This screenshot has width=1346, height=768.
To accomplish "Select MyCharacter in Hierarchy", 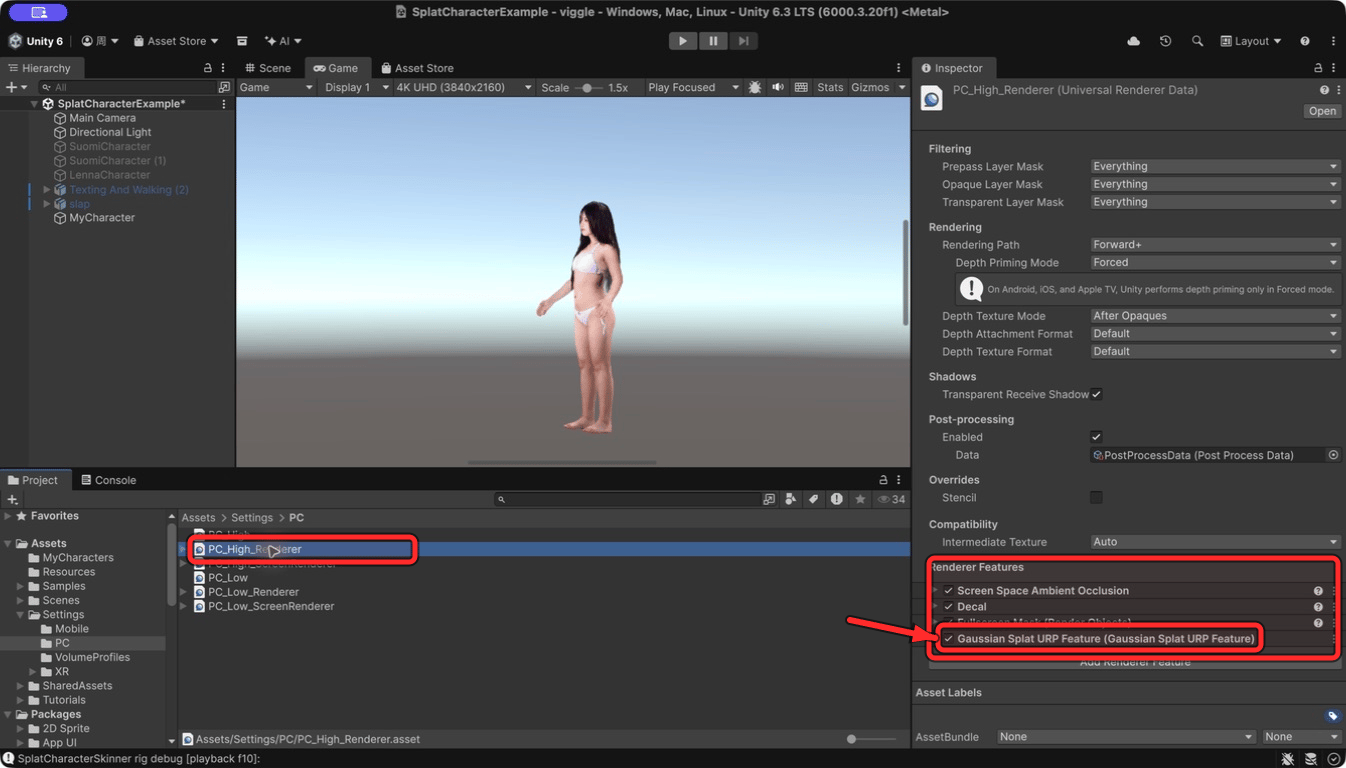I will [102, 218].
